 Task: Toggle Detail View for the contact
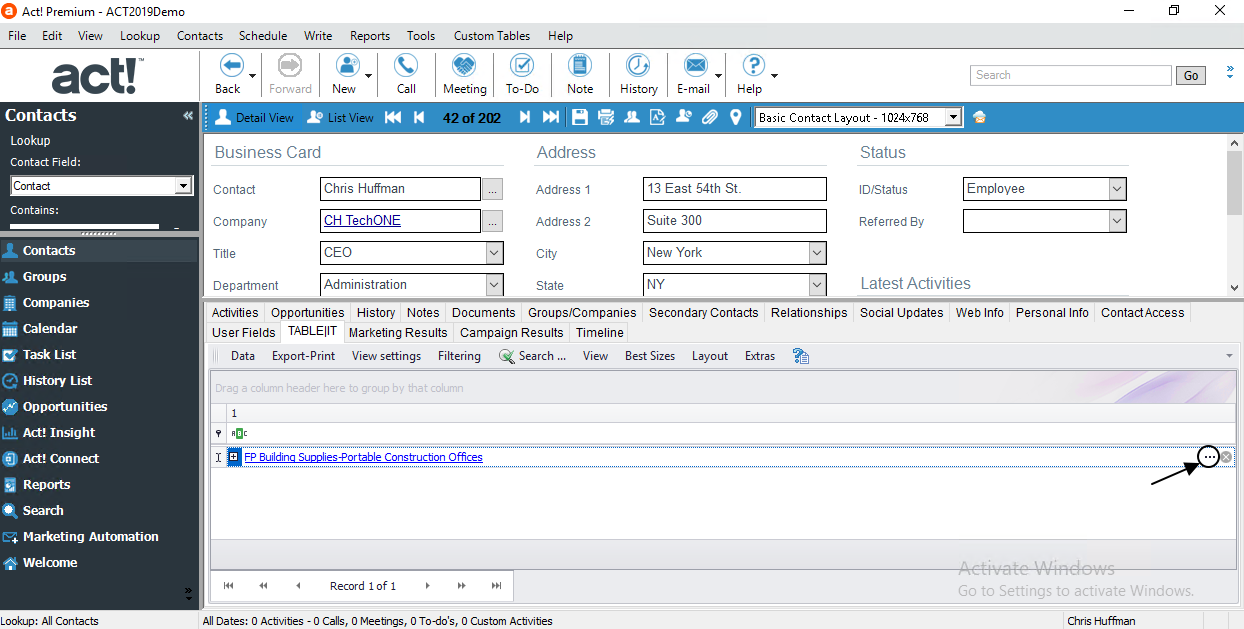[255, 117]
